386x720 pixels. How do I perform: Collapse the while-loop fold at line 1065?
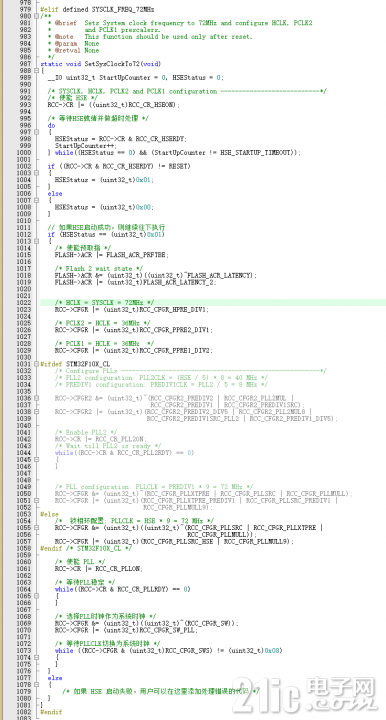[x=36, y=596]
